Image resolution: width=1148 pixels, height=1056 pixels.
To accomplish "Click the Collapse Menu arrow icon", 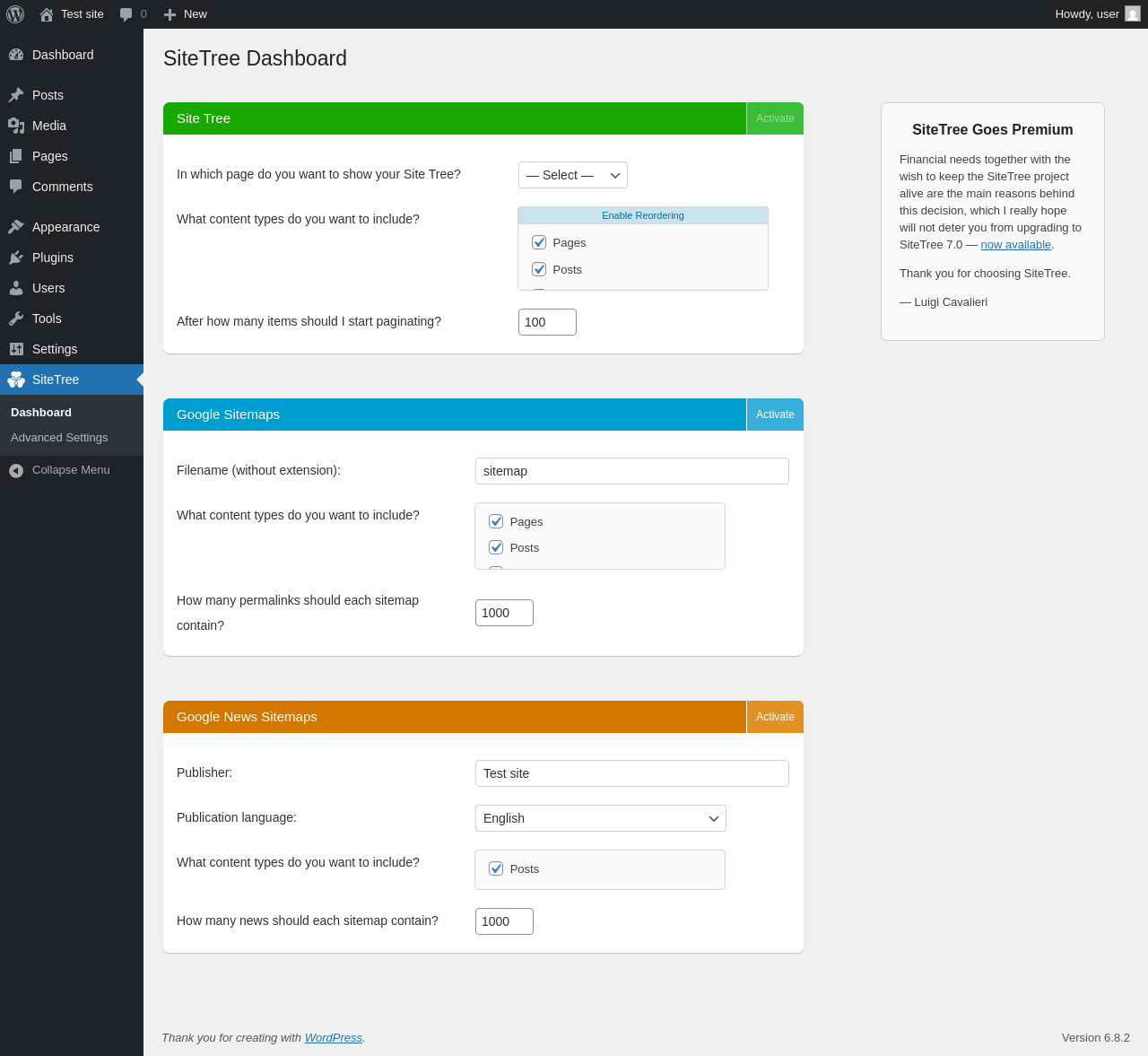I will pyautogui.click(x=16, y=470).
